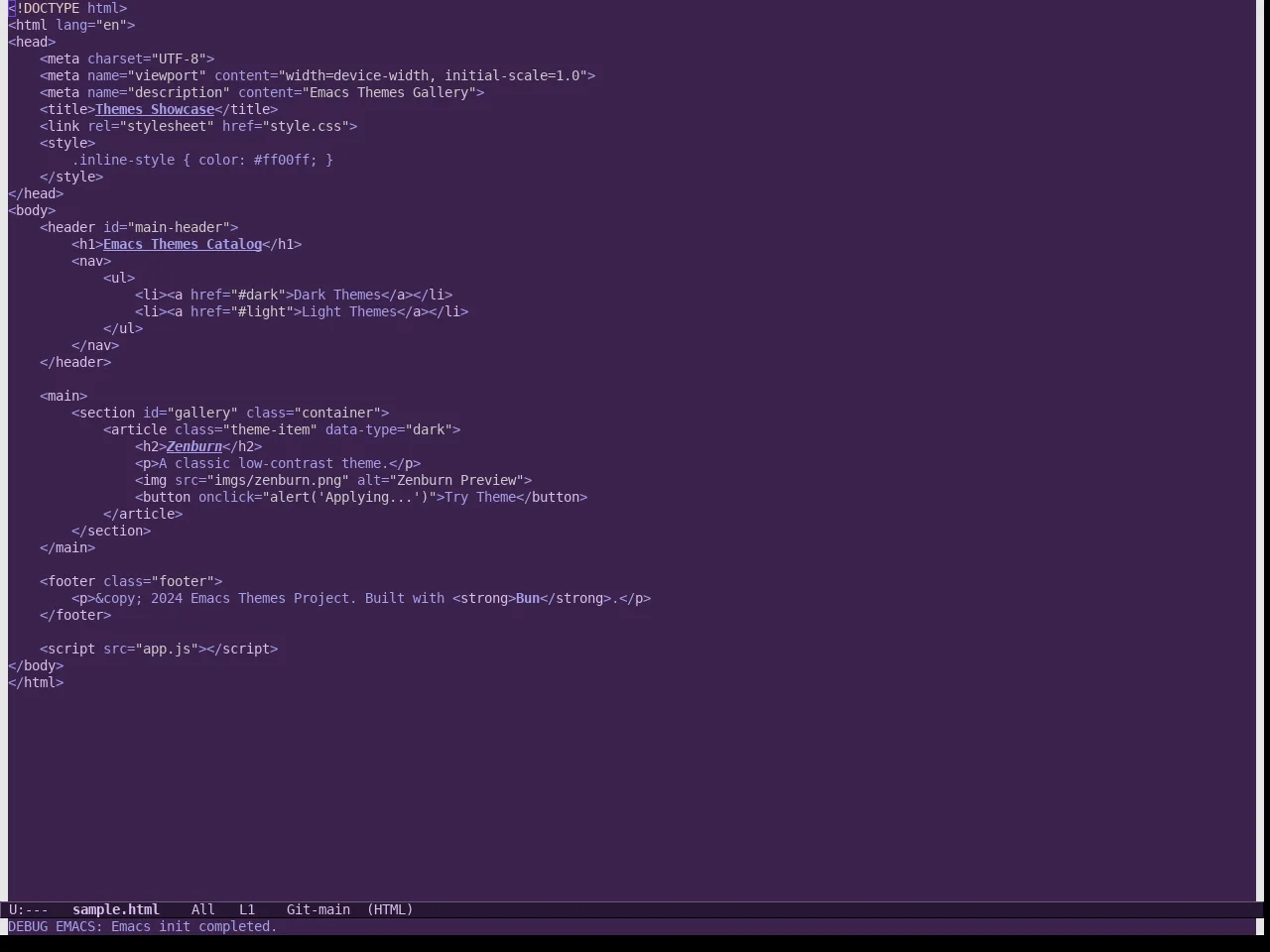Click 'Dark Themes' link text in code
This screenshot has height=952, width=1270.
click(337, 295)
